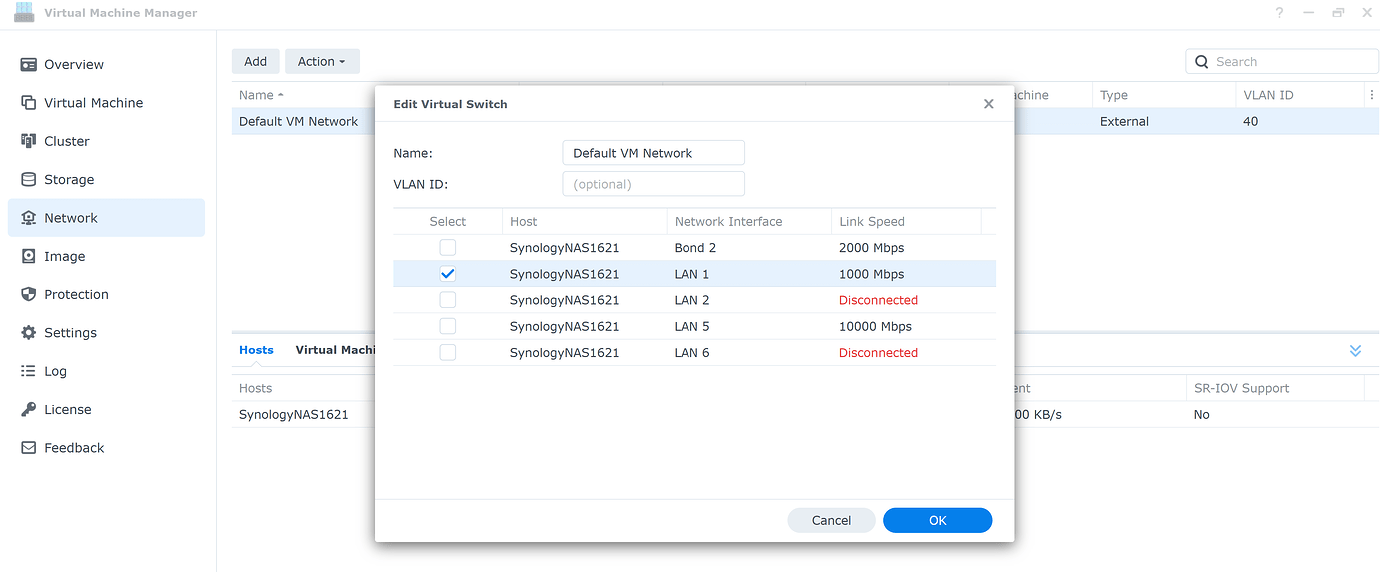Close the Edit Virtual Switch dialog

(988, 104)
